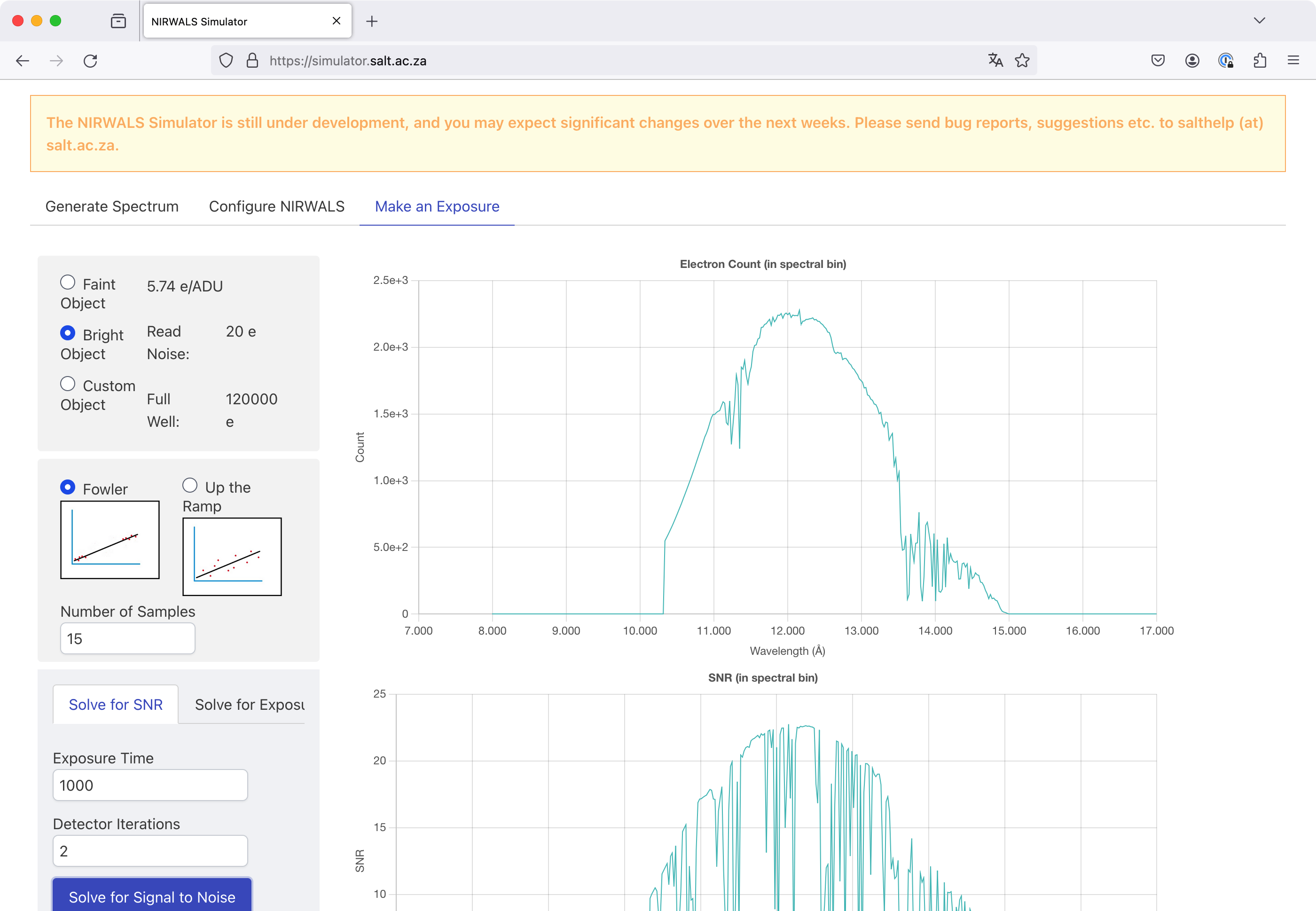Select the Faint Object radio button
The height and width of the screenshot is (911, 1316).
tap(68, 283)
